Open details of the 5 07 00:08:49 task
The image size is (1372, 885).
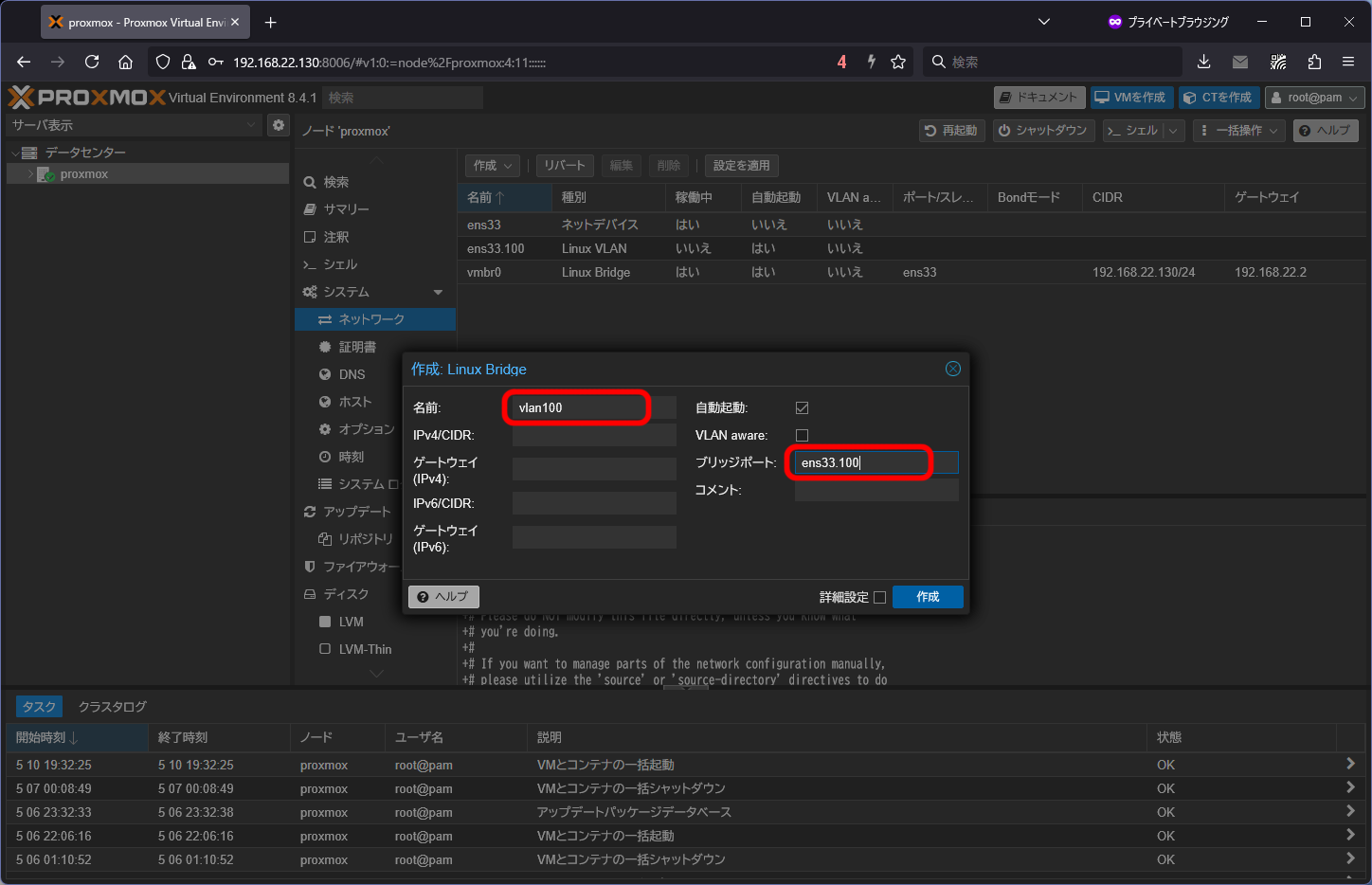tap(1349, 787)
